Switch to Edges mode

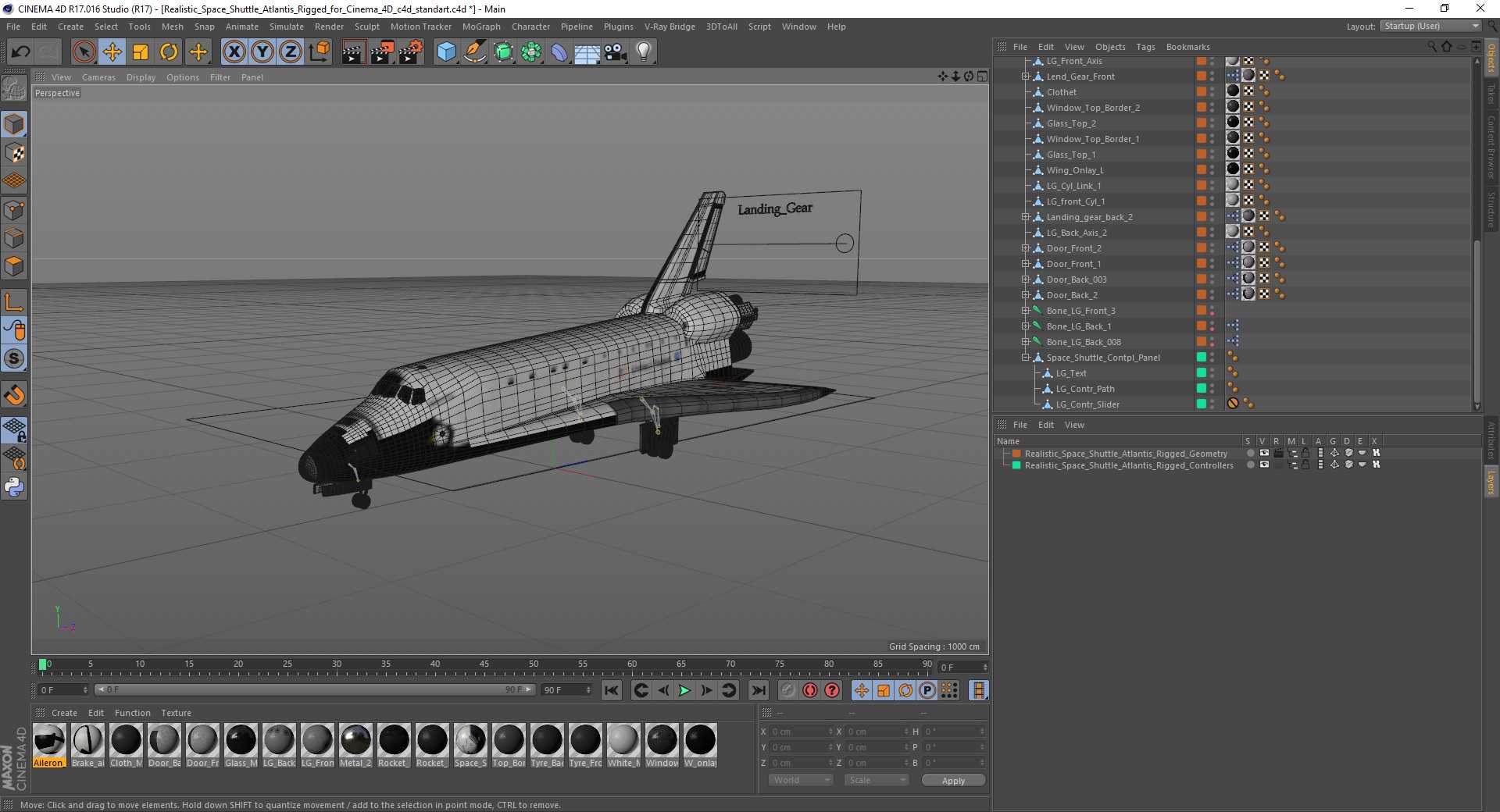pyautogui.click(x=14, y=238)
